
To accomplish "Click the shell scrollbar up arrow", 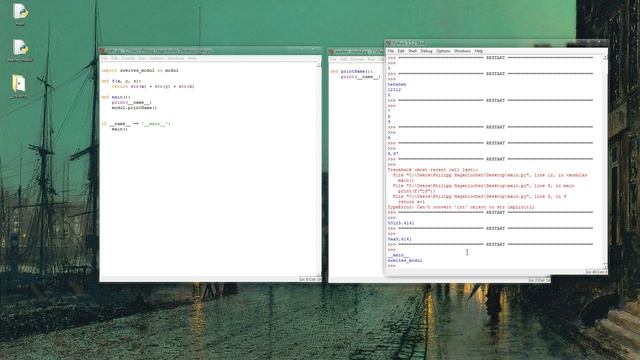I will (605, 58).
